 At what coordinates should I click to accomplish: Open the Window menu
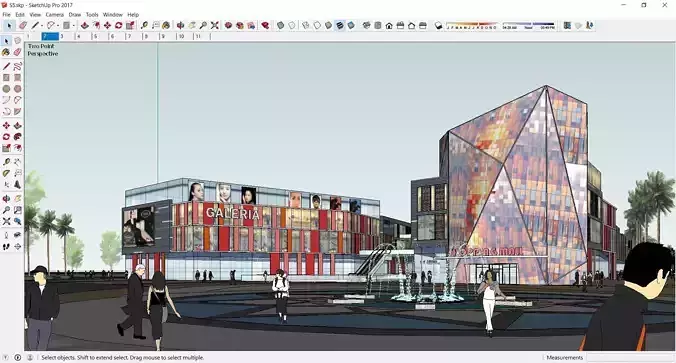click(113, 14)
